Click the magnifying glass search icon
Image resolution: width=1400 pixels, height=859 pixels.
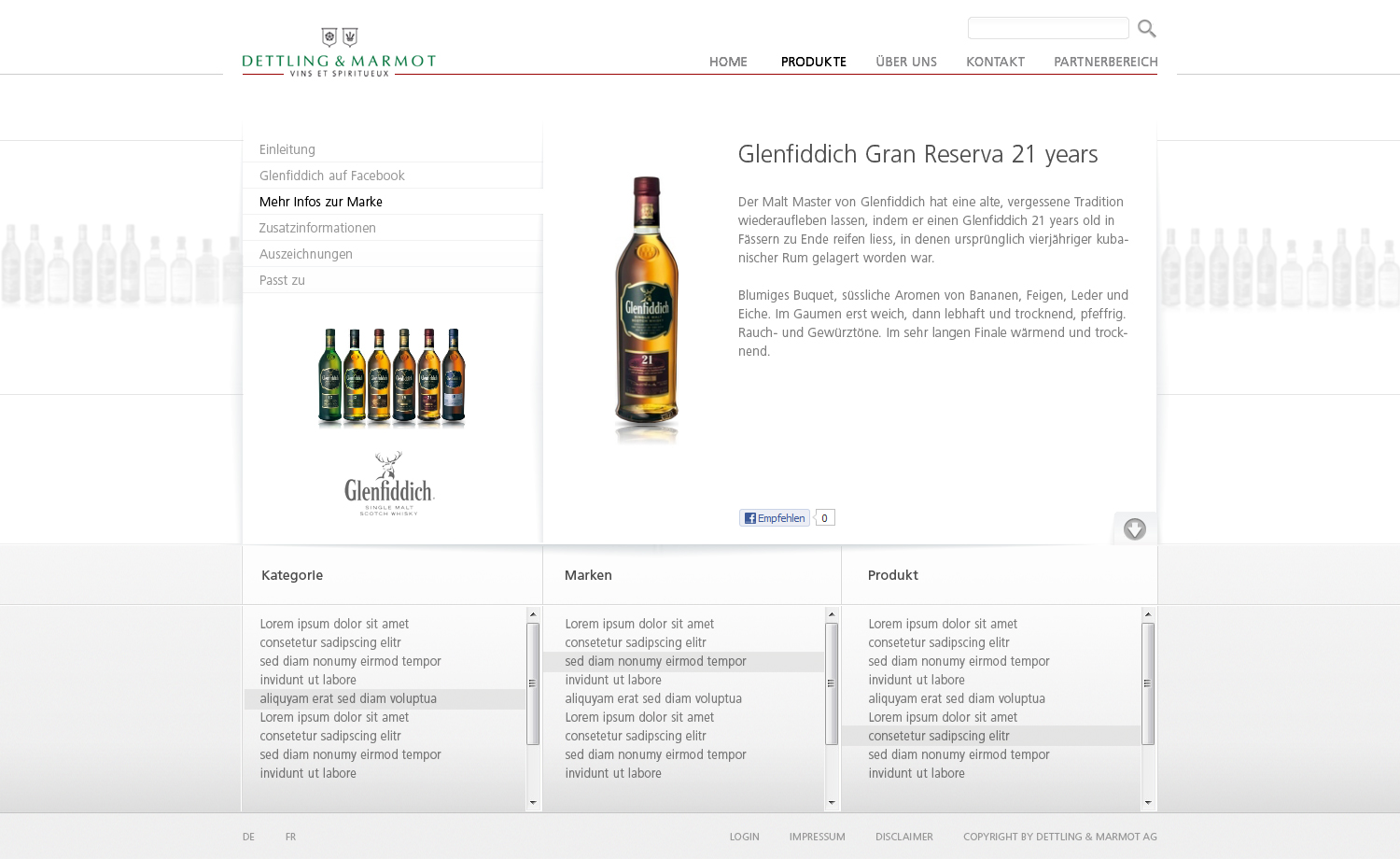tap(1146, 29)
